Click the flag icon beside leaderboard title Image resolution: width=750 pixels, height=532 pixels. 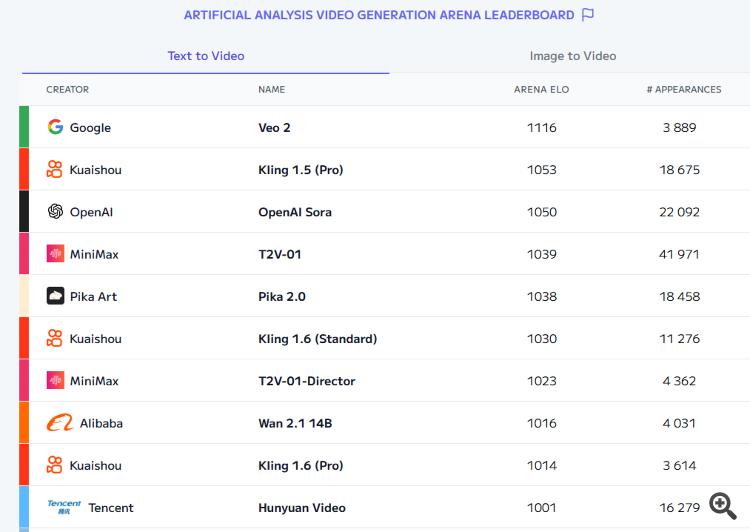tap(588, 15)
